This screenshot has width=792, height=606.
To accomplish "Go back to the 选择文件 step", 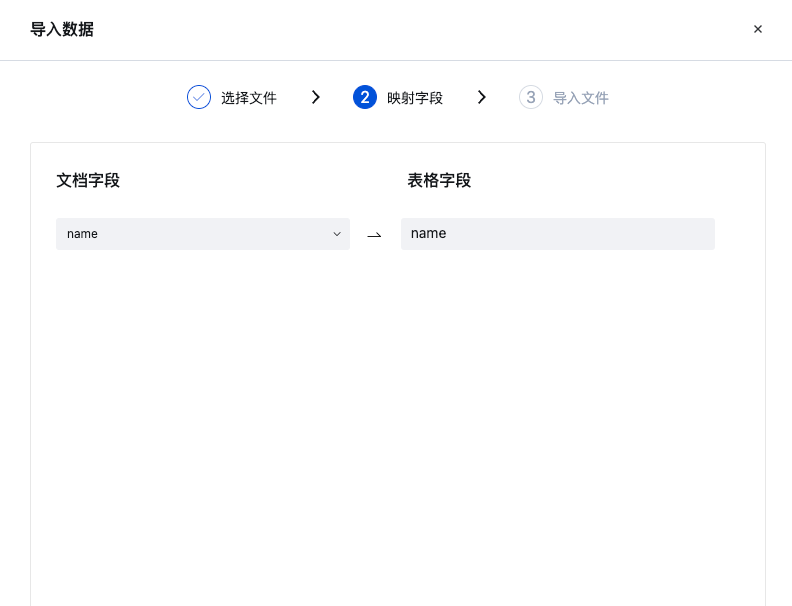I will pyautogui.click(x=248, y=98).
